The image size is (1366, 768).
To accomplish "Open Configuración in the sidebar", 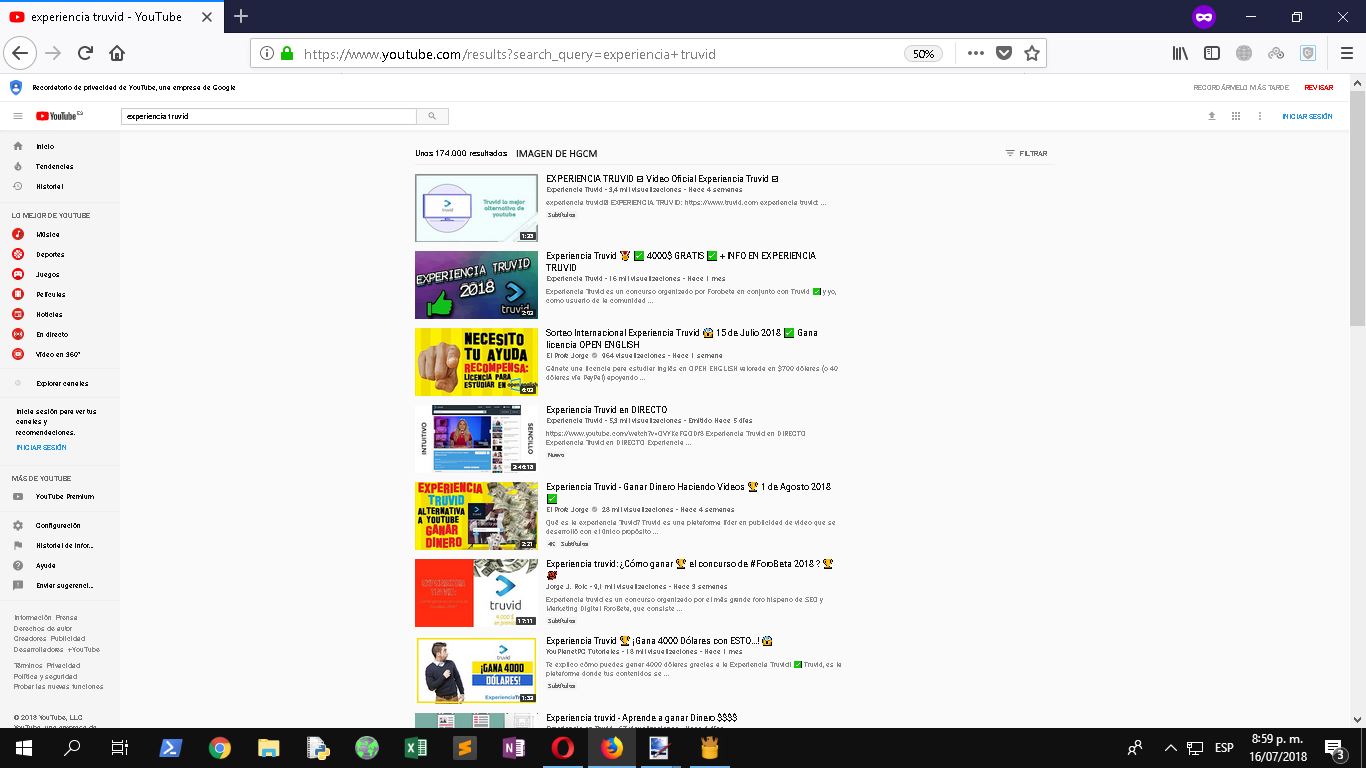I will click(x=60, y=526).
